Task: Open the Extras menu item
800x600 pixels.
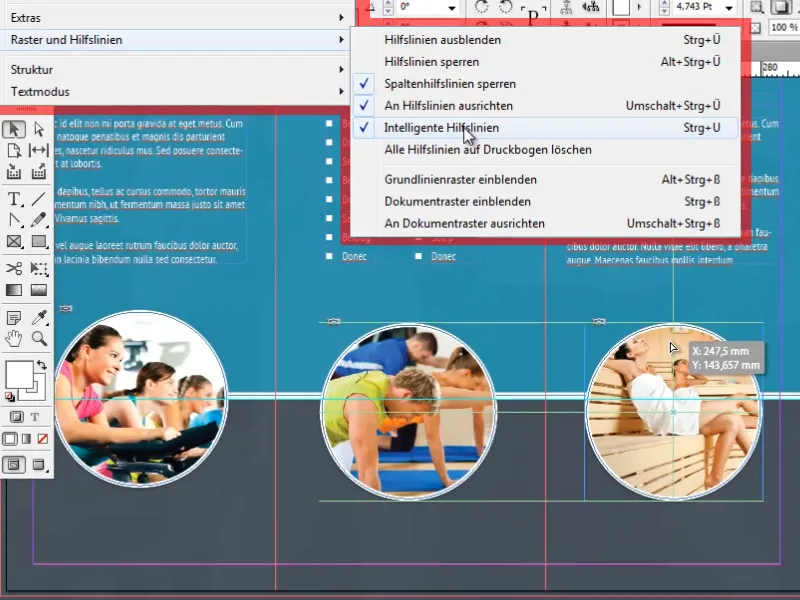Action: pos(176,18)
